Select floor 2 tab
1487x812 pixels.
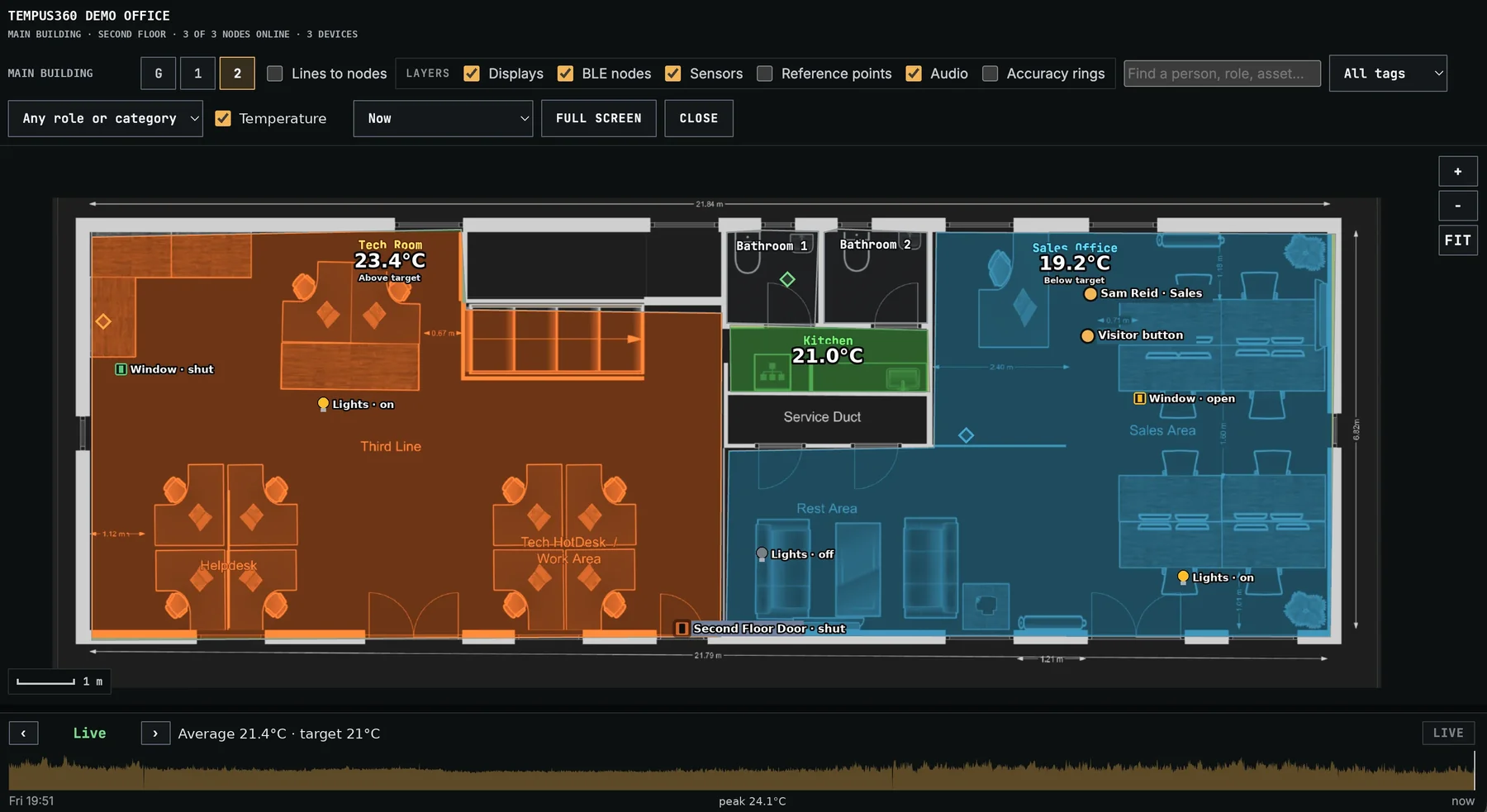(x=237, y=74)
